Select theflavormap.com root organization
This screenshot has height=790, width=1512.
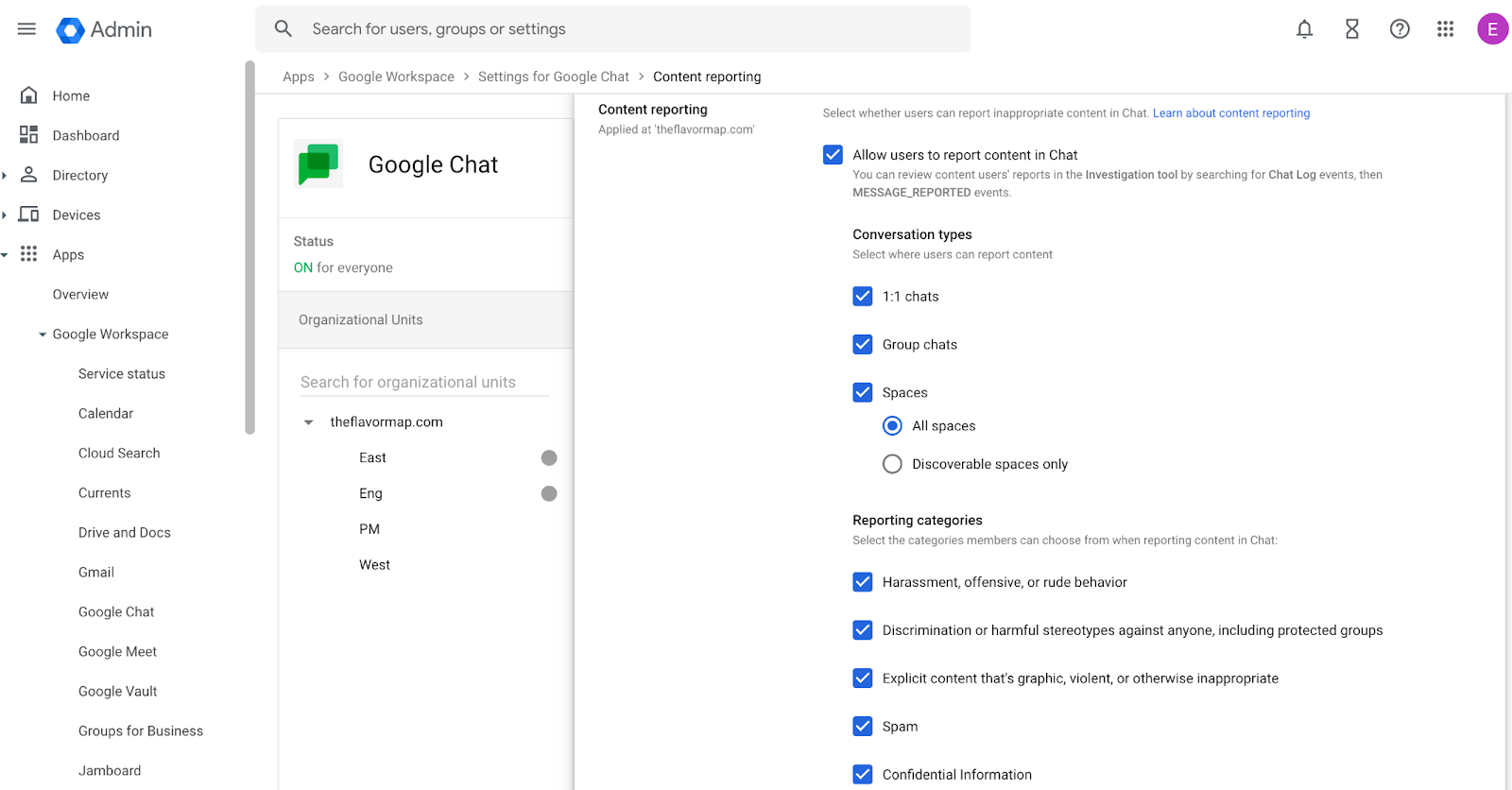(387, 422)
